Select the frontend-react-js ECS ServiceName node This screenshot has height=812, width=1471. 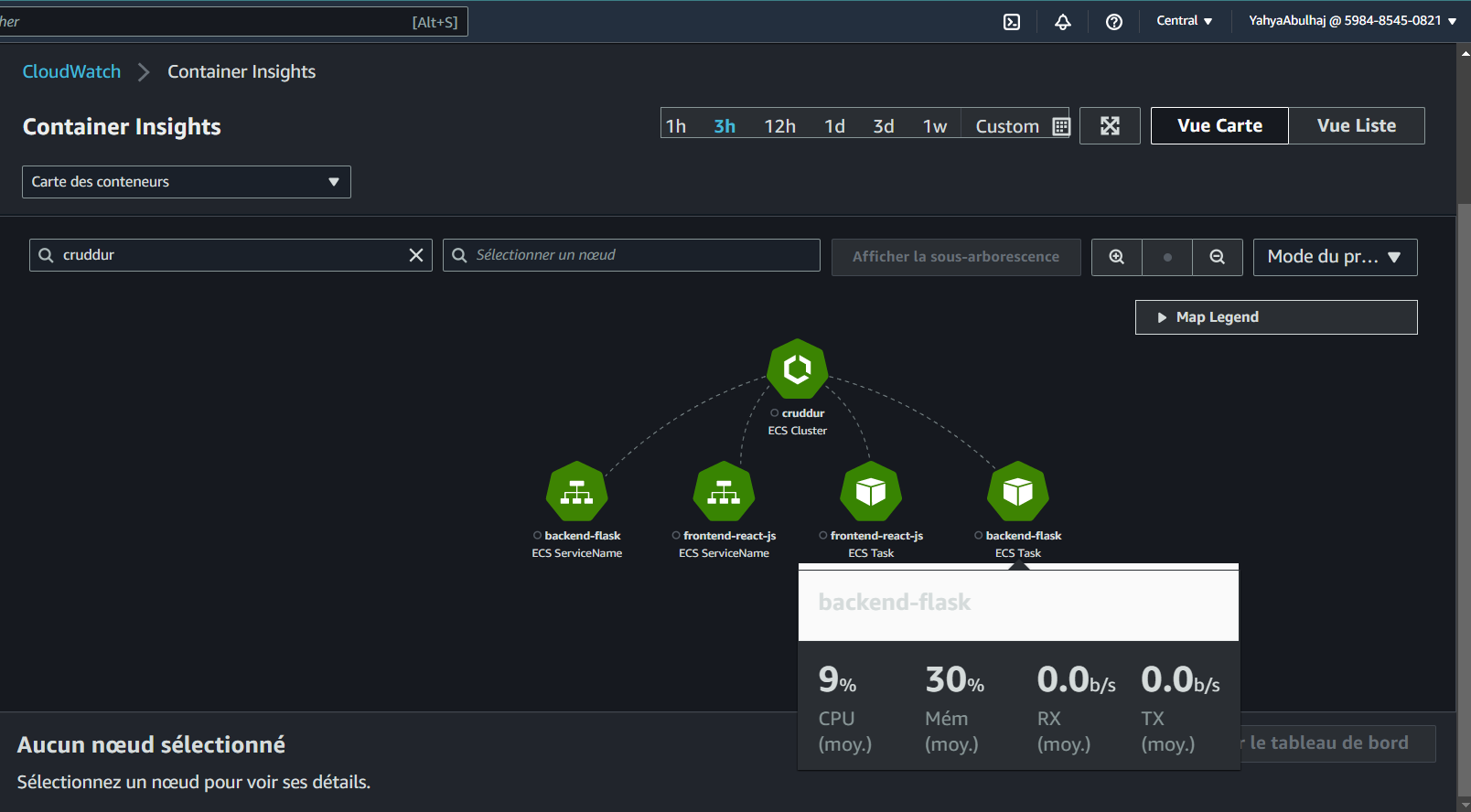(724, 491)
